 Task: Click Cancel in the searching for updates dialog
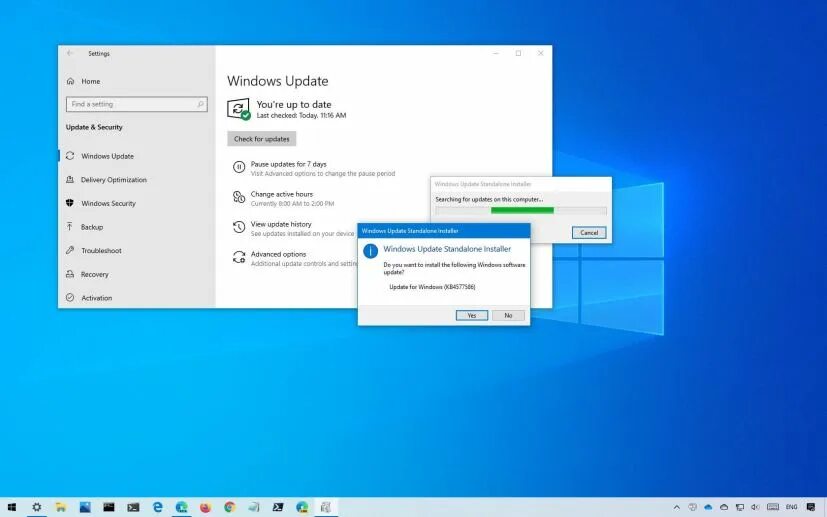tap(589, 233)
